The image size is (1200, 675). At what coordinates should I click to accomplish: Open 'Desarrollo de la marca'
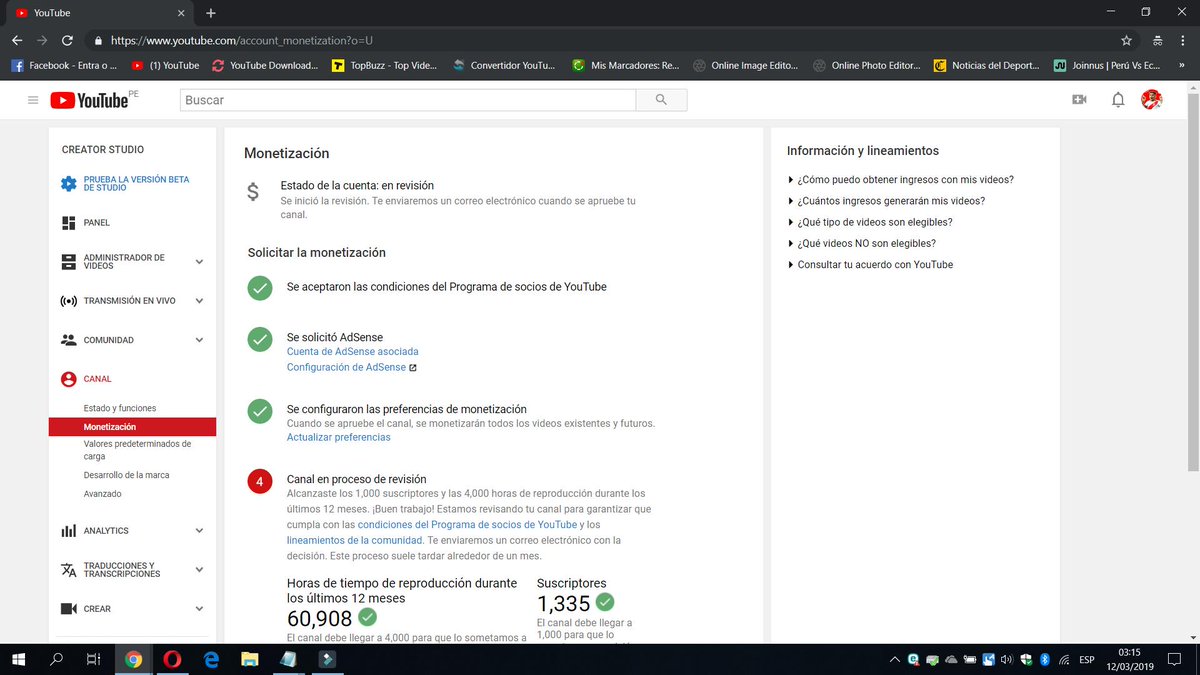click(126, 475)
